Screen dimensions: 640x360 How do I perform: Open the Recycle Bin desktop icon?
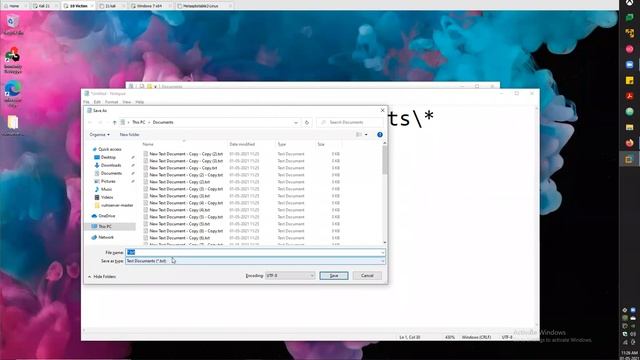pyautogui.click(x=12, y=24)
